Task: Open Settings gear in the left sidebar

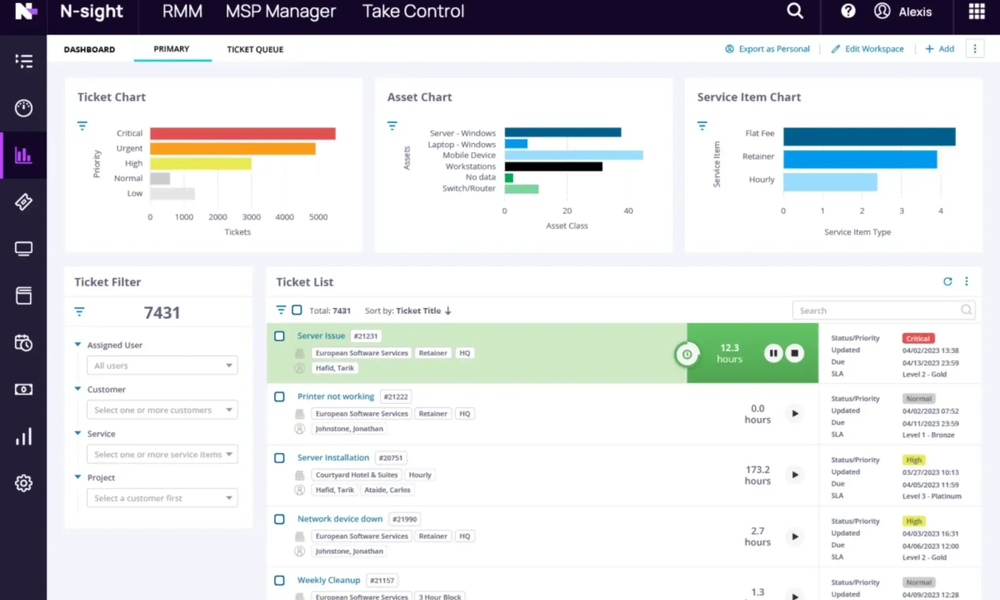Action: 24,483
